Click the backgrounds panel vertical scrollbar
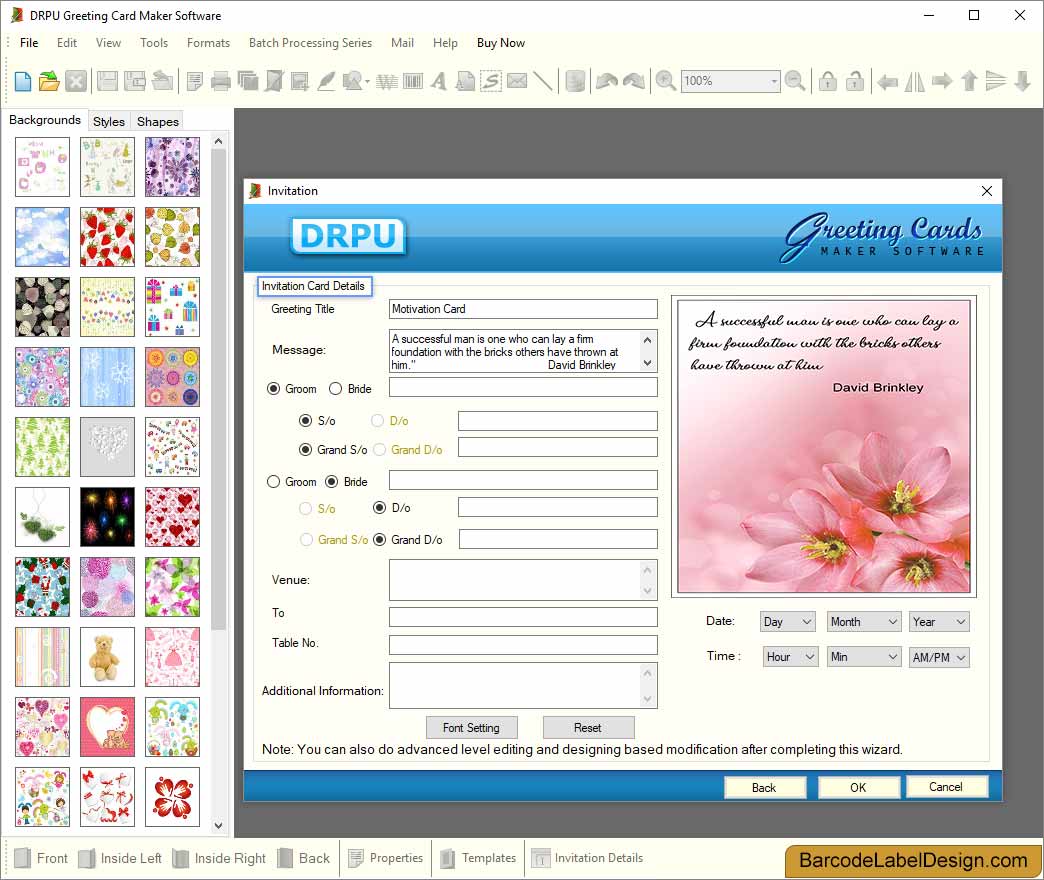The height and width of the screenshot is (880, 1044). tap(218, 389)
